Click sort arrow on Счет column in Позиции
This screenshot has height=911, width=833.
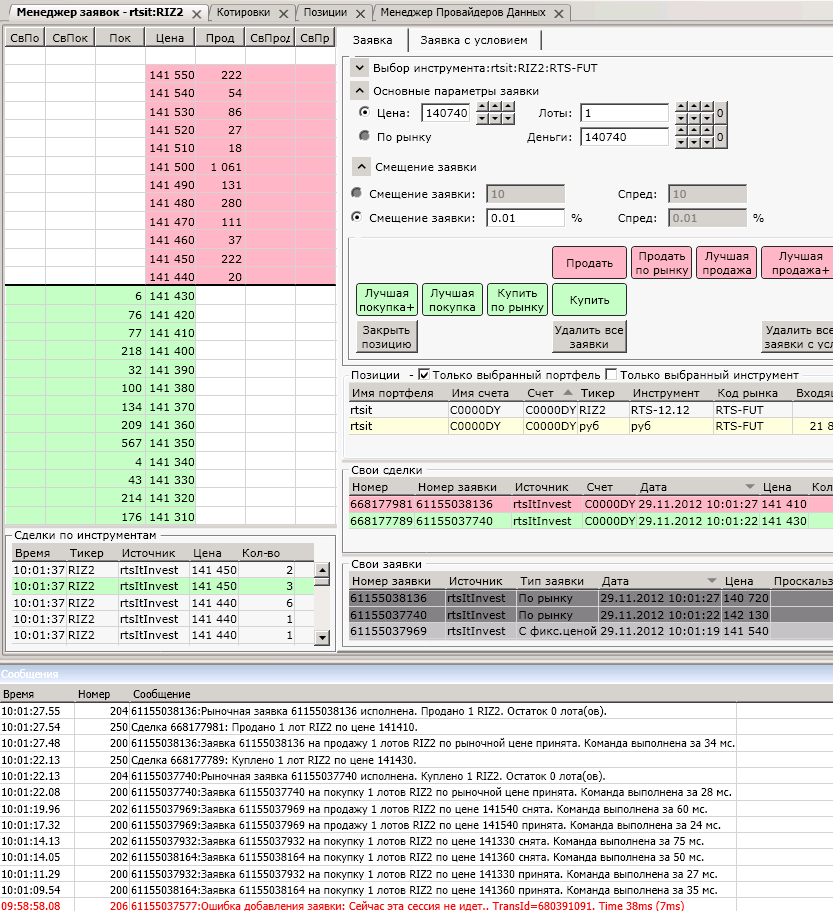click(x=568, y=393)
